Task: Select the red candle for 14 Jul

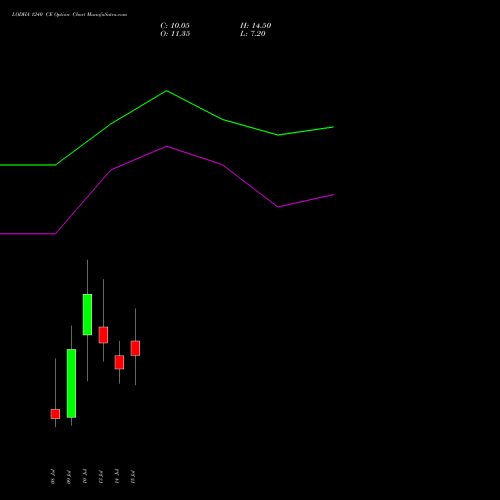Action: tap(119, 362)
